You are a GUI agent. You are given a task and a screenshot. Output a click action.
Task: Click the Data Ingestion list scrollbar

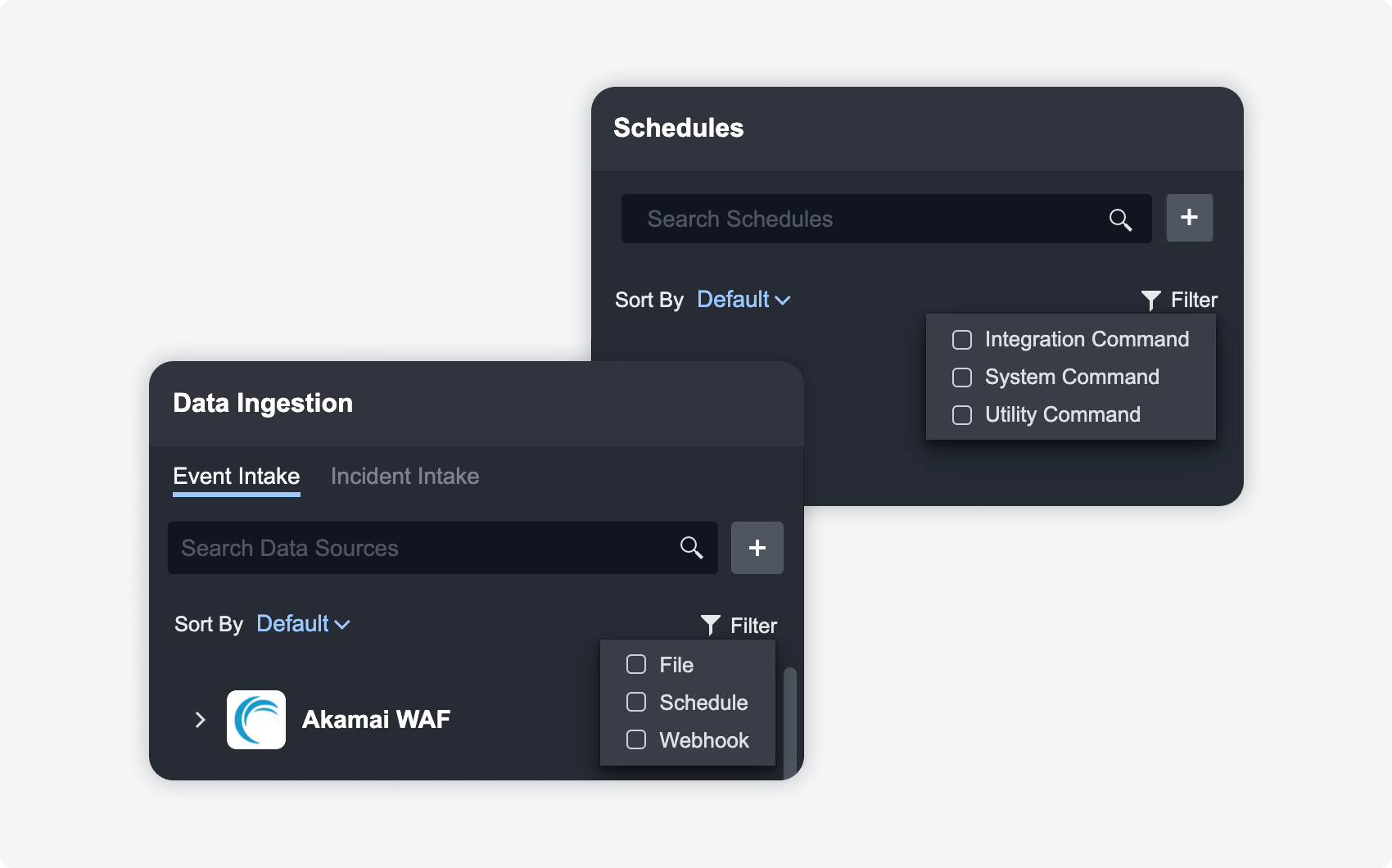pyautogui.click(x=789, y=721)
